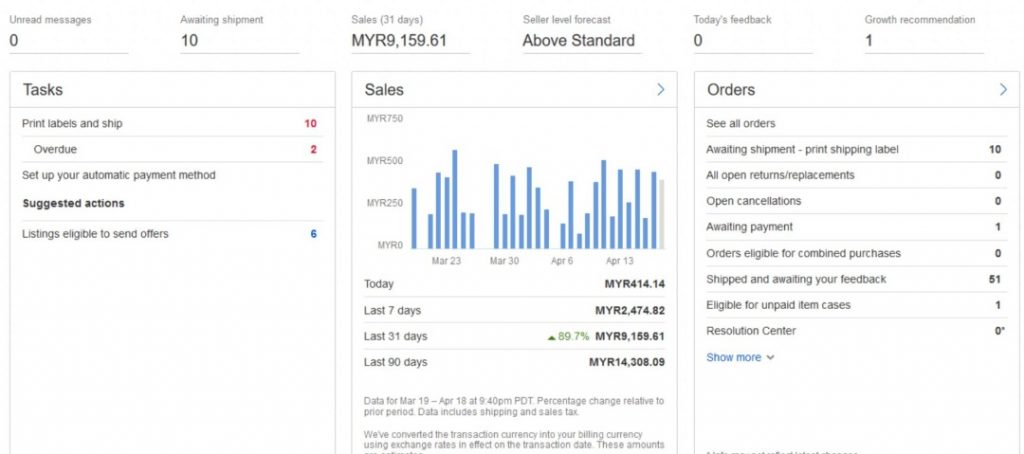Screen dimensions: 1024x454
Task: Click See all orders link
Action: click(x=740, y=124)
